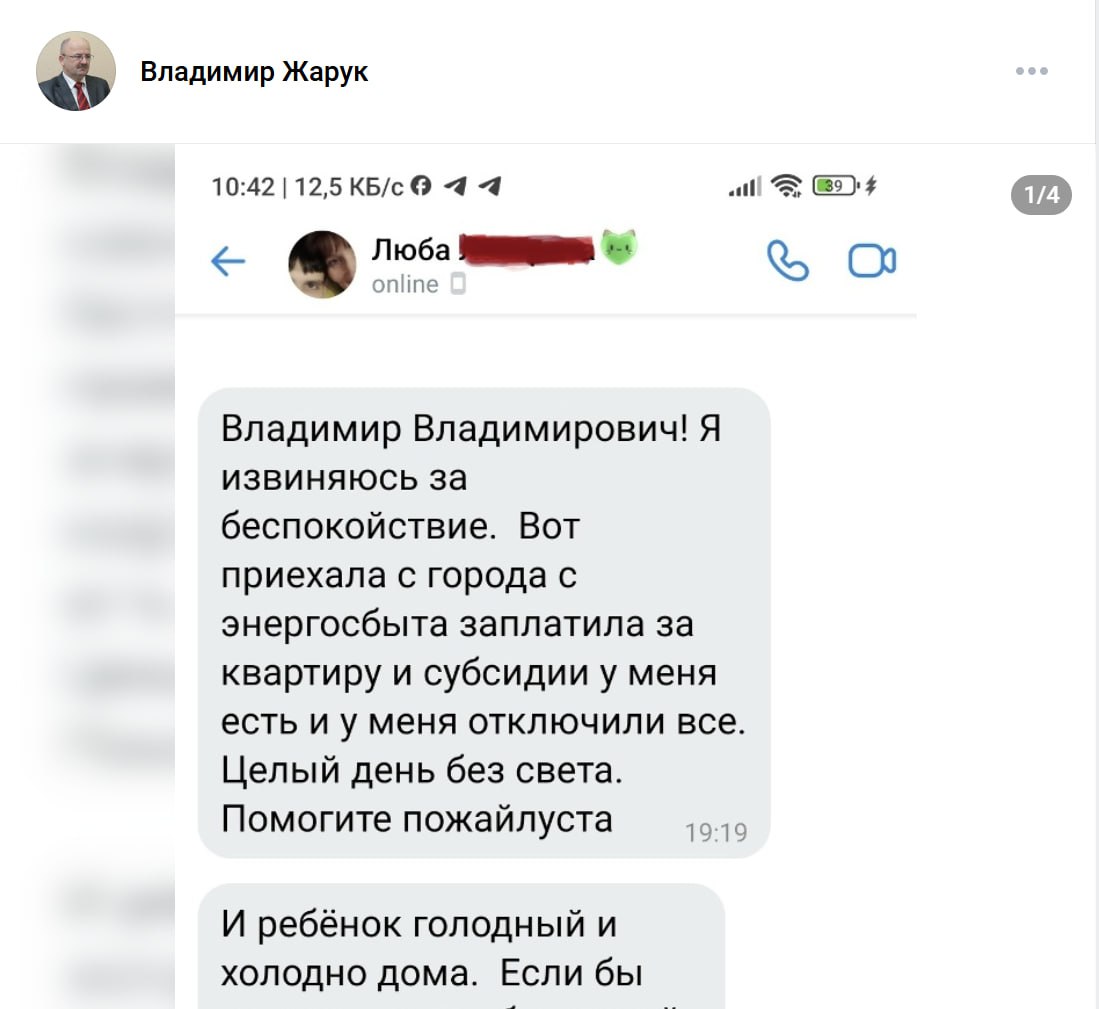Click the 19:19 message timestamp
The height and width of the screenshot is (1009, 1099).
[x=716, y=832]
